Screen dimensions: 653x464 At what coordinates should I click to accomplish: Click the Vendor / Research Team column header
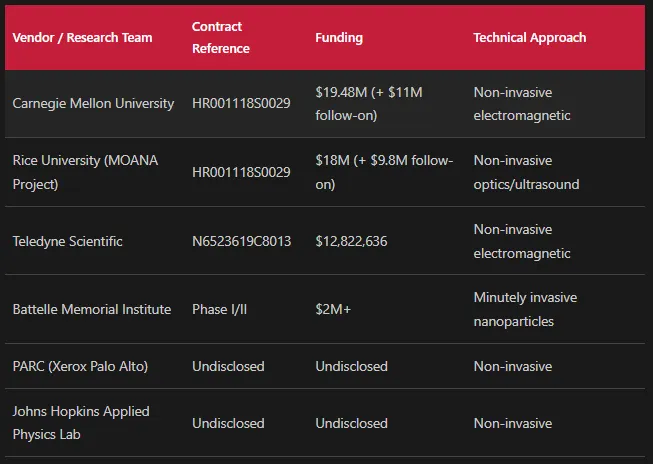pyautogui.click(x=82, y=37)
